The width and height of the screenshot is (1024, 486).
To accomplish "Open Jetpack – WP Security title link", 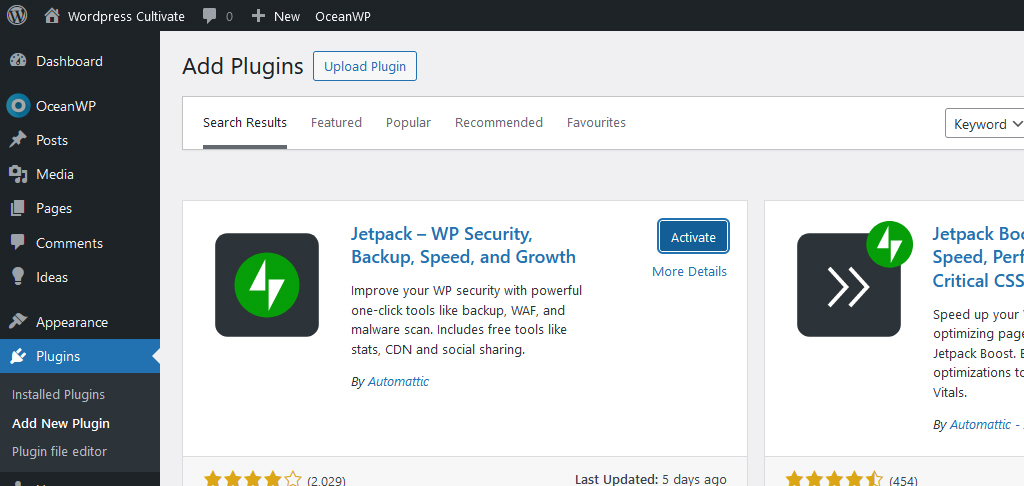I will [464, 245].
